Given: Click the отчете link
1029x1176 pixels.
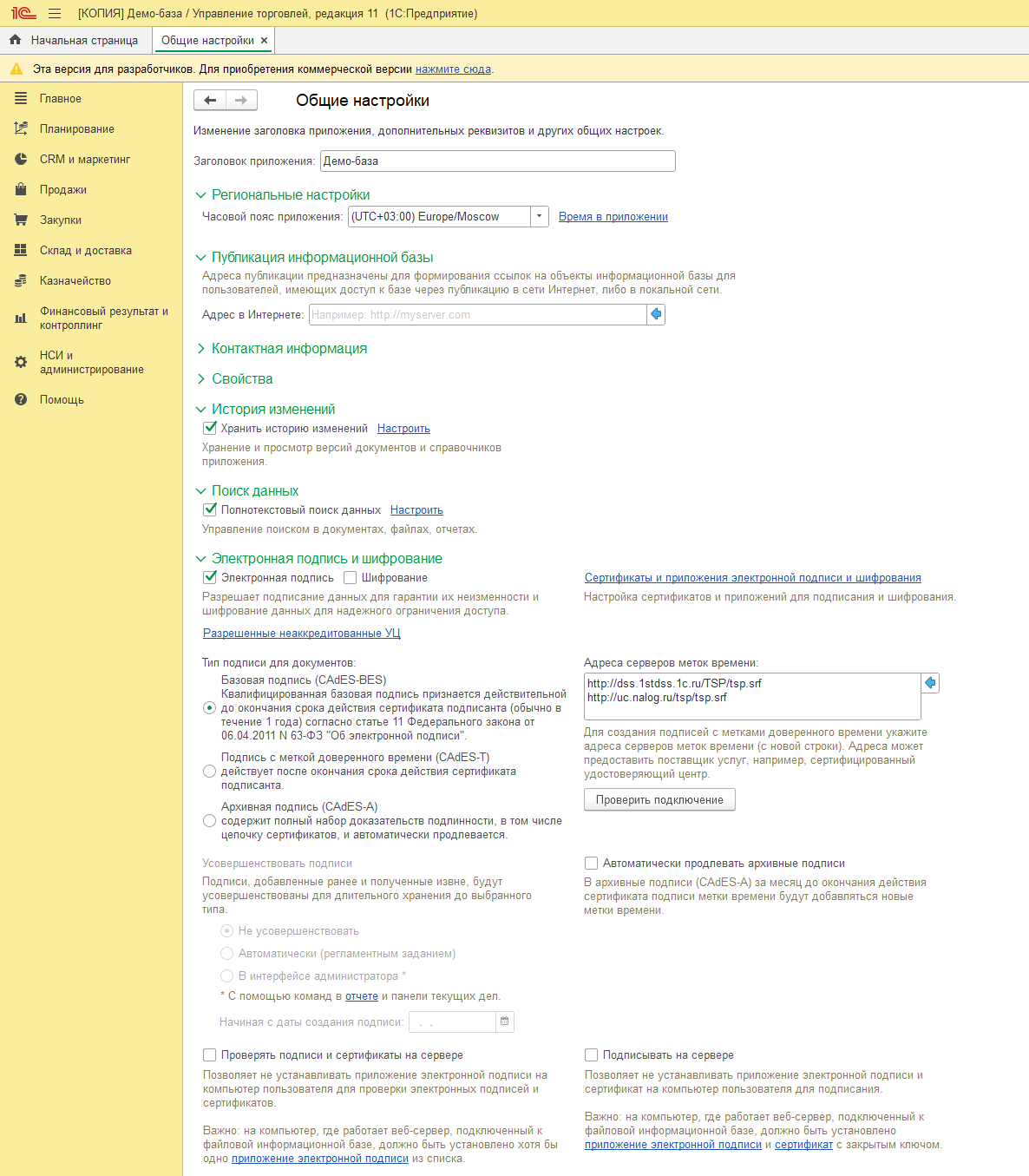Looking at the screenshot, I should (362, 996).
